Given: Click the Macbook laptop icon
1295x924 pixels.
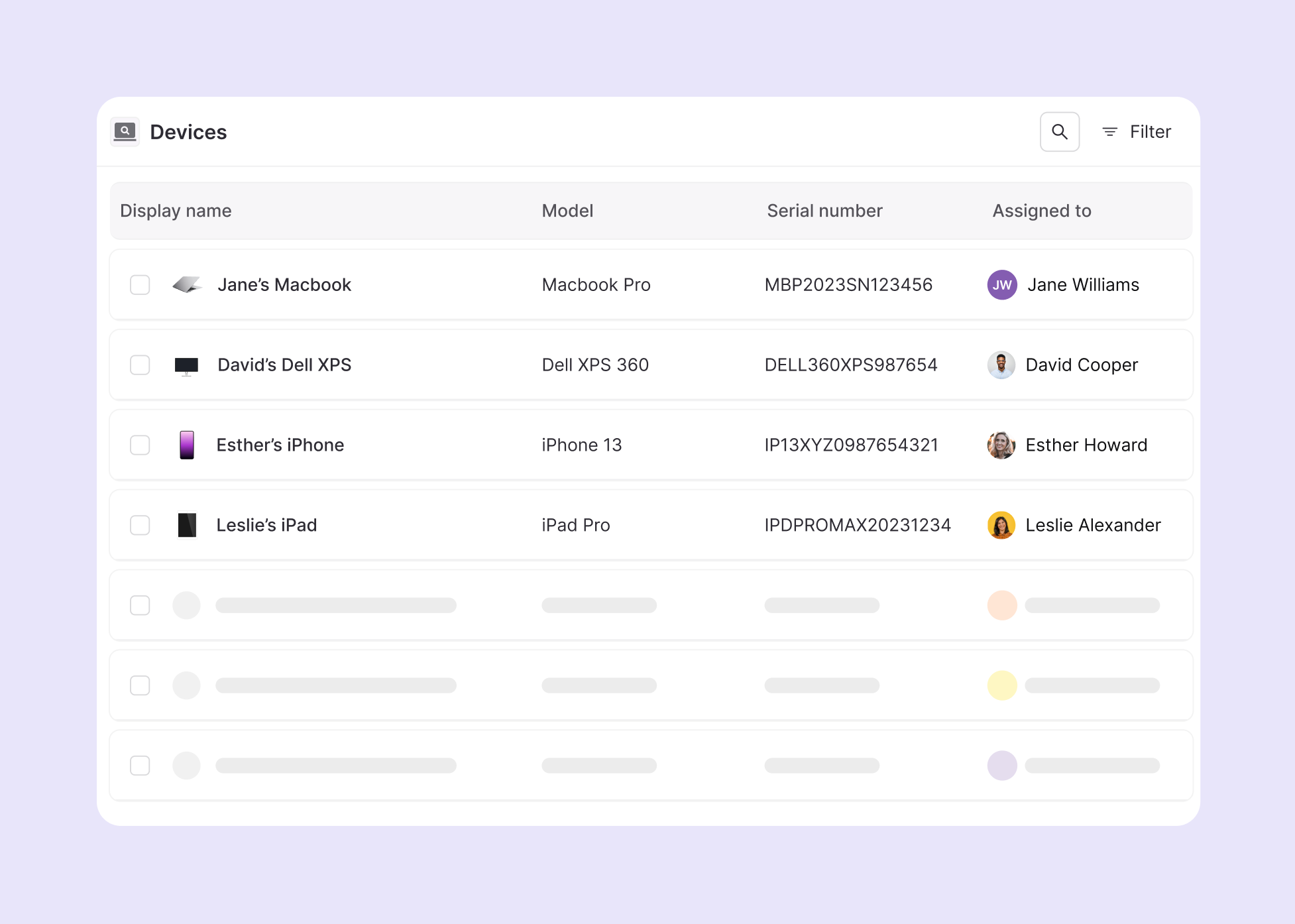Looking at the screenshot, I should [187, 284].
